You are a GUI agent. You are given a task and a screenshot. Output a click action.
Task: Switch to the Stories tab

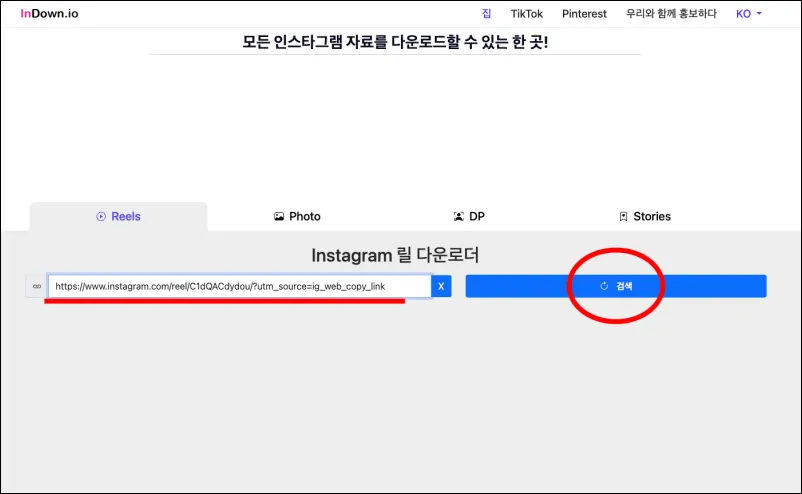pyautogui.click(x=644, y=216)
